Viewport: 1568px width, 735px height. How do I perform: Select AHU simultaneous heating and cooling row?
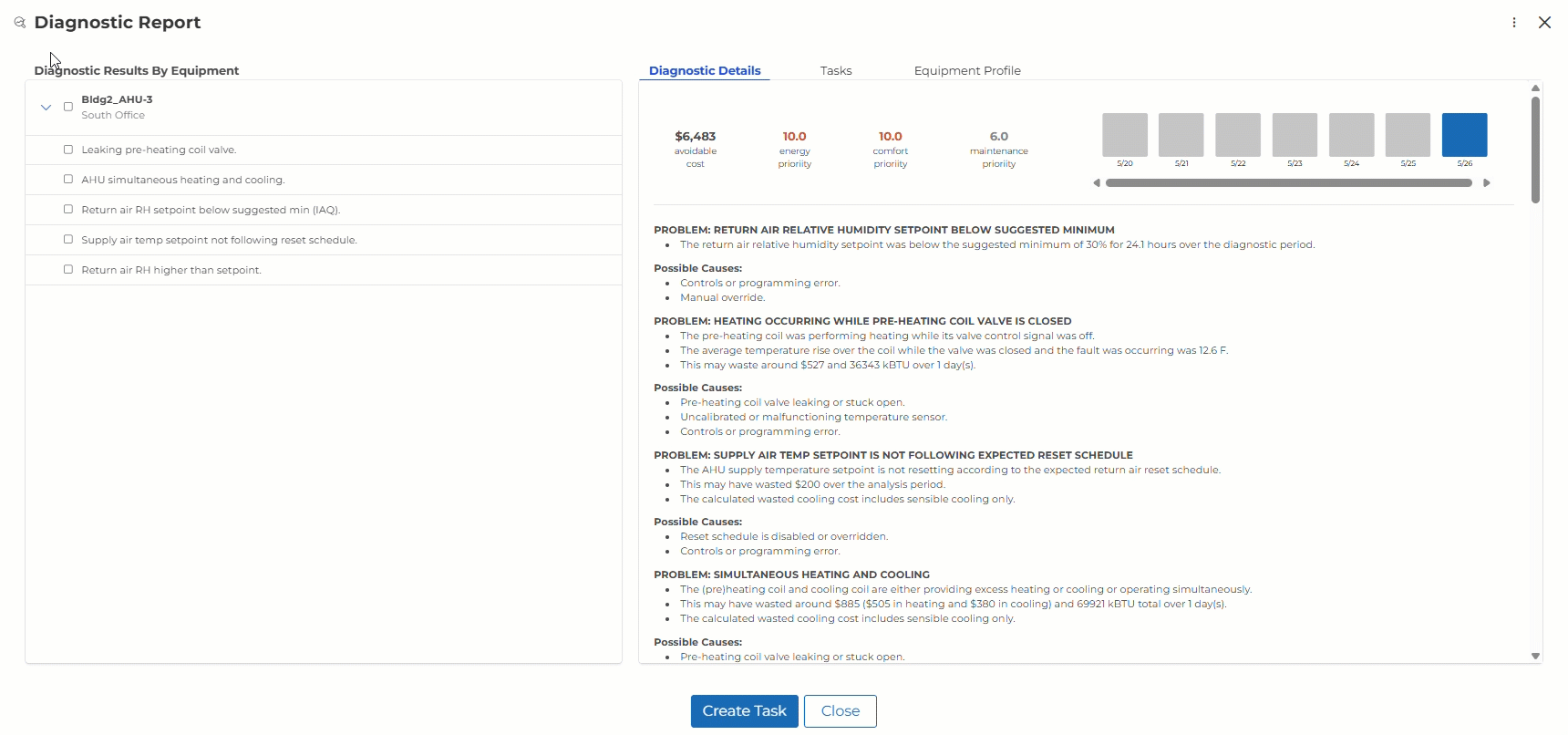pos(324,180)
